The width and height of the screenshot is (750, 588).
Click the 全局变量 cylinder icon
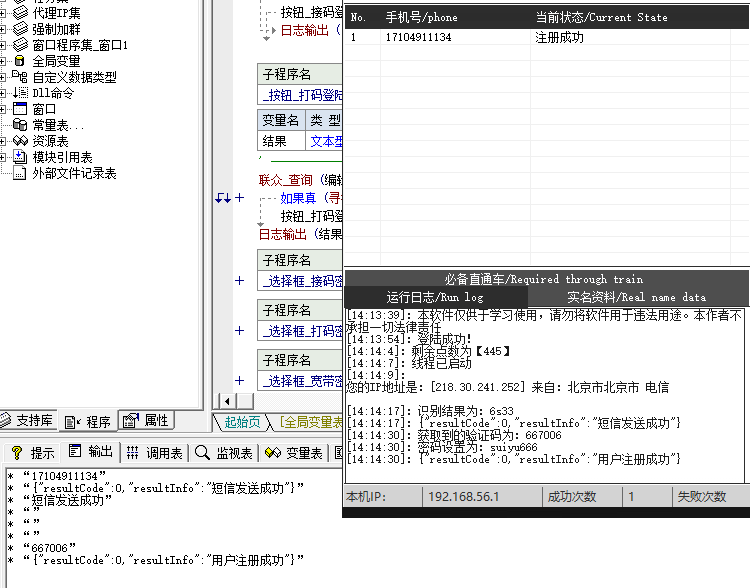pos(20,61)
